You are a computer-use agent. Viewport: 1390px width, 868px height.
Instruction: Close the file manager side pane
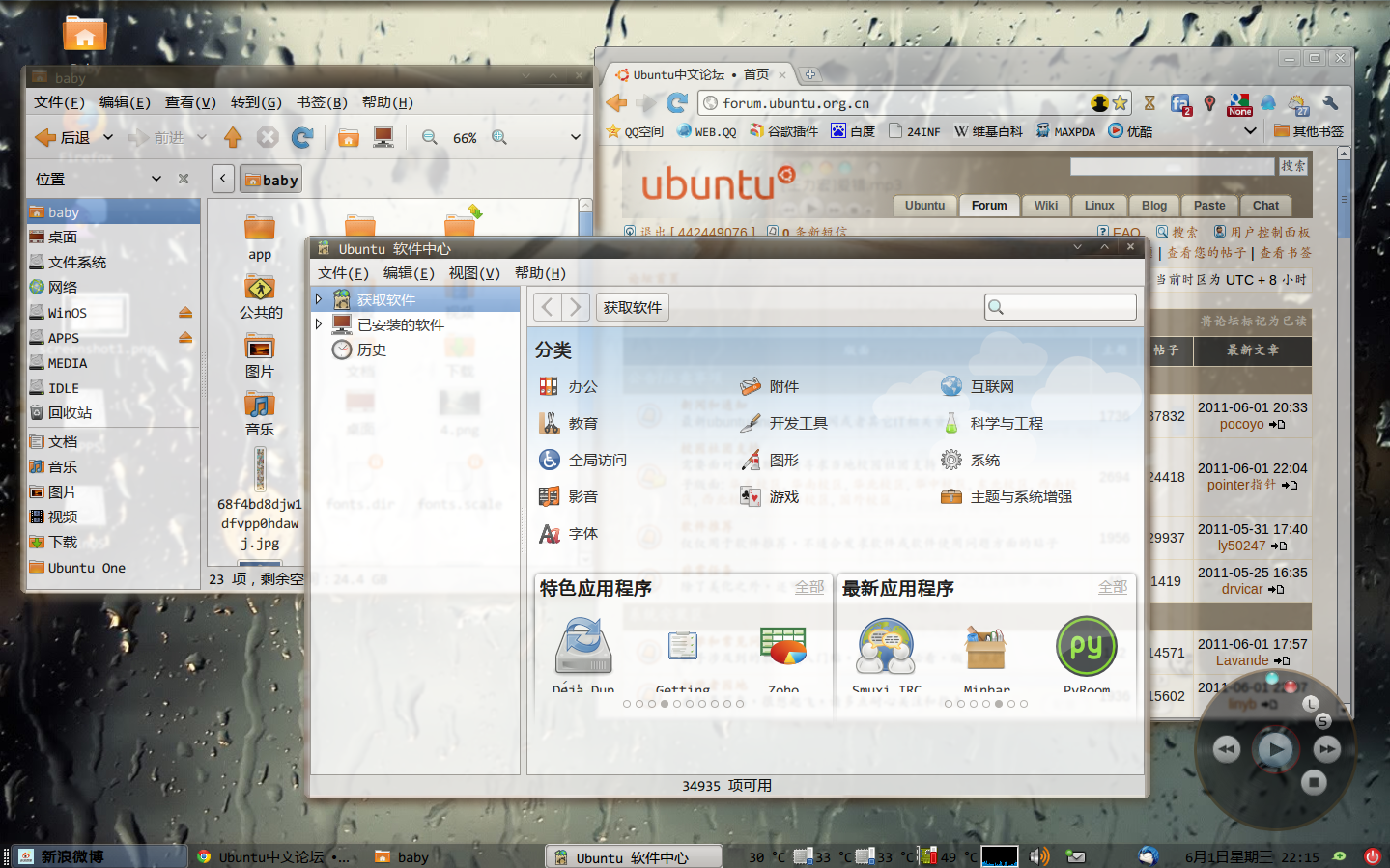coord(184,179)
